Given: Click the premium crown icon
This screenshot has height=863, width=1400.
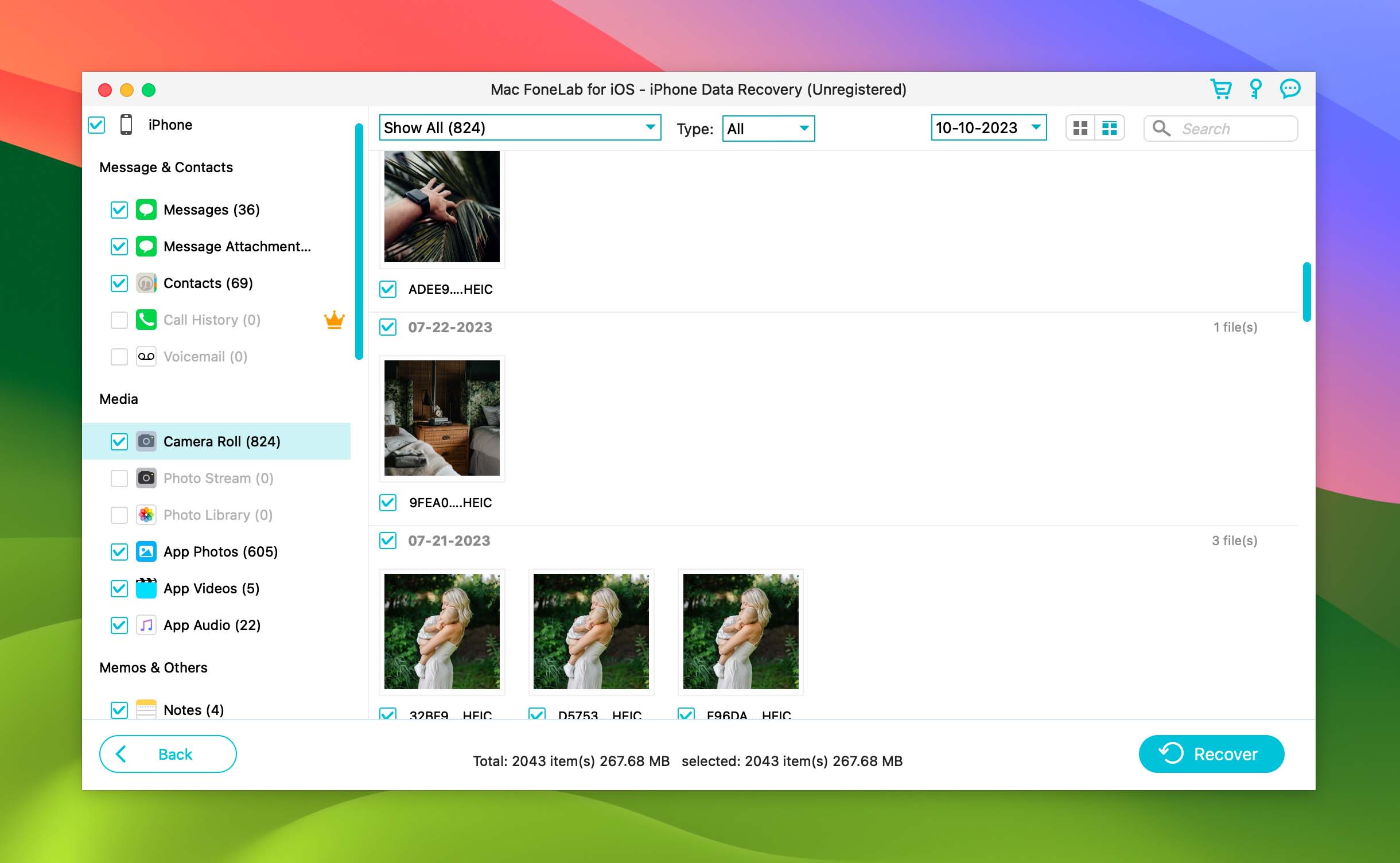Looking at the screenshot, I should [x=335, y=320].
